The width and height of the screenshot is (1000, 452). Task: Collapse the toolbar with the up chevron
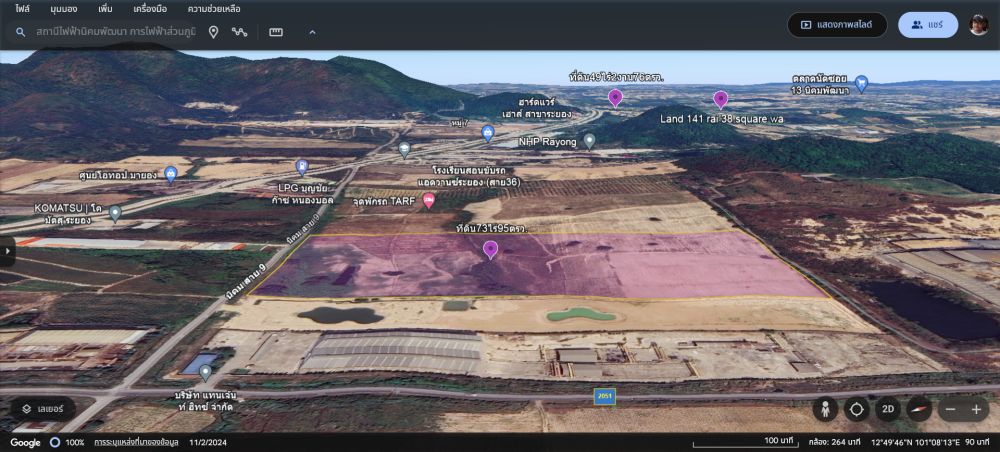(x=312, y=32)
